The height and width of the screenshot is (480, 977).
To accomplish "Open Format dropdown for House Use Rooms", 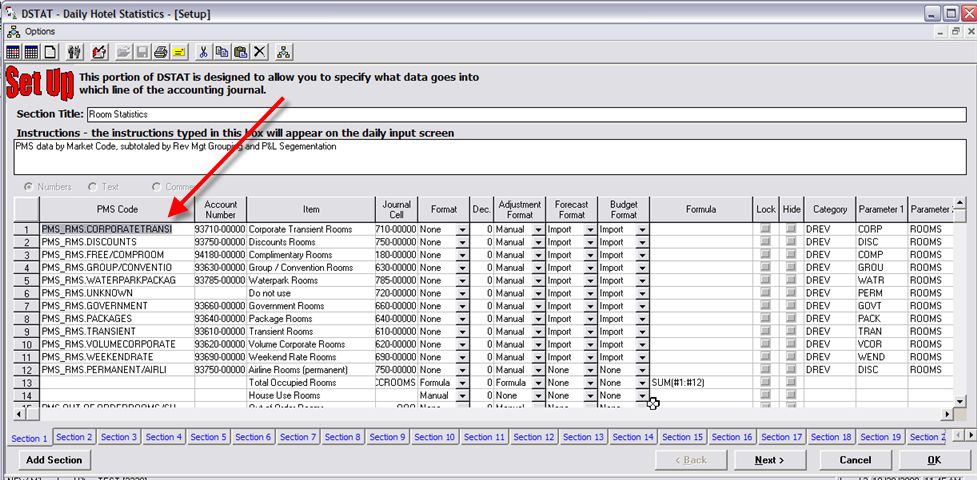I will [462, 395].
